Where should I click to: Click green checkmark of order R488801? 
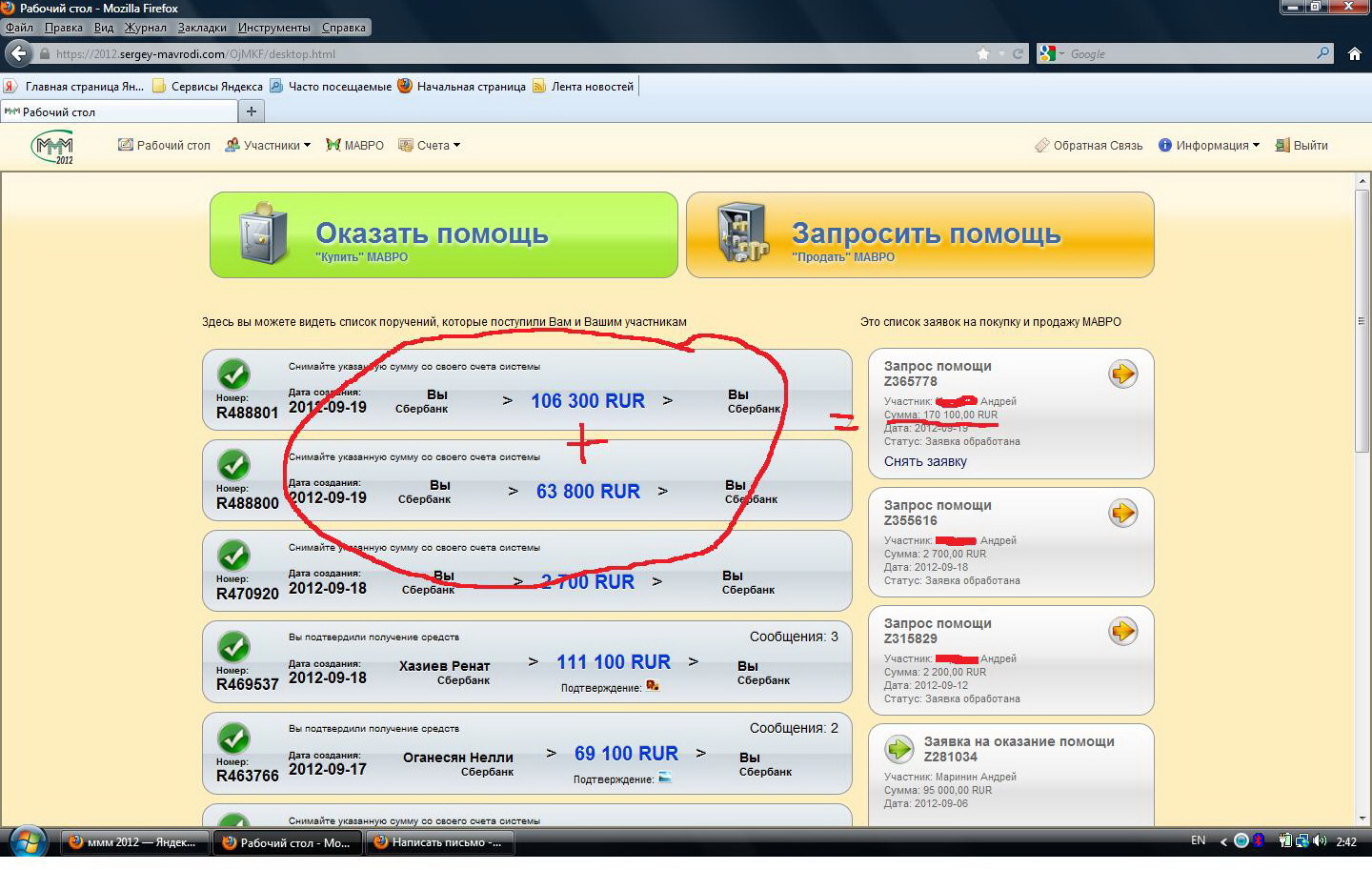coord(233,374)
